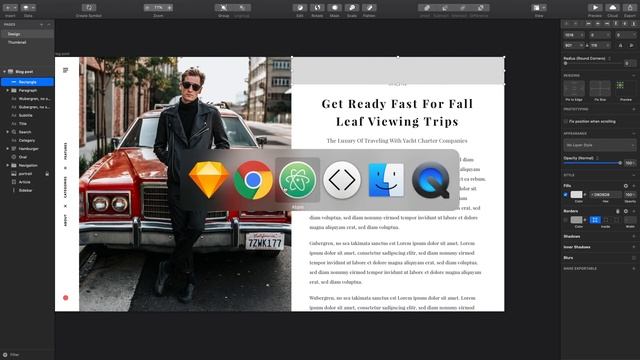Select the Article layer in the list
640x360 pixels.
click(27, 182)
